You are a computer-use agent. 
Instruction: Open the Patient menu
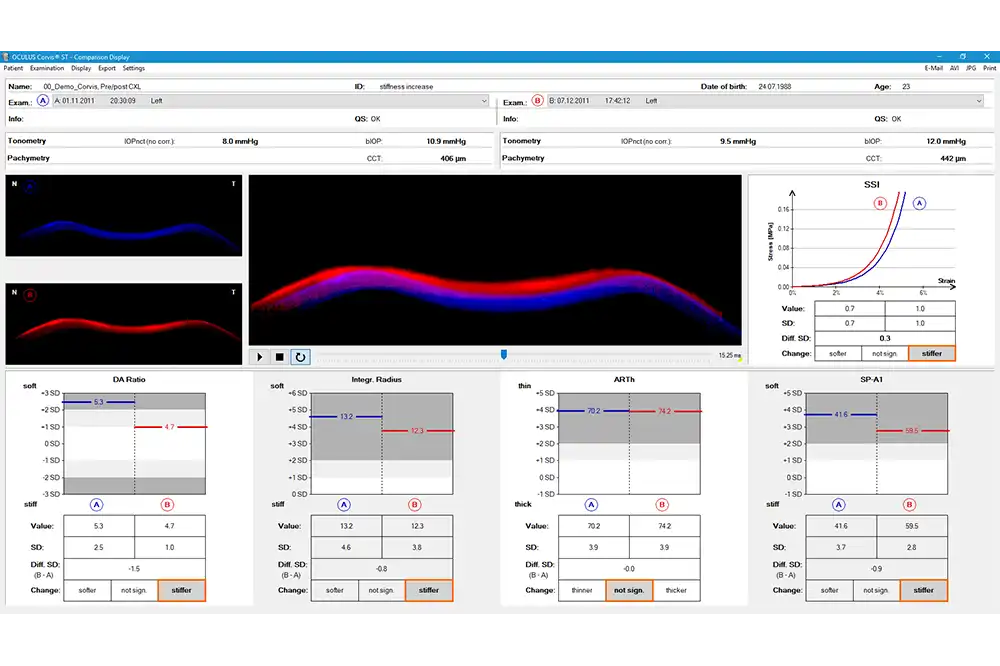[13, 68]
